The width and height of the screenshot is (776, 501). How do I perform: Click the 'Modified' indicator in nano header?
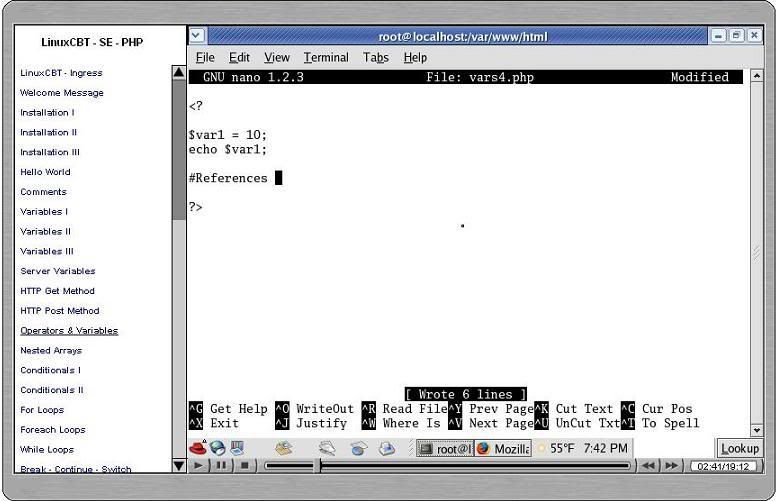pos(700,77)
